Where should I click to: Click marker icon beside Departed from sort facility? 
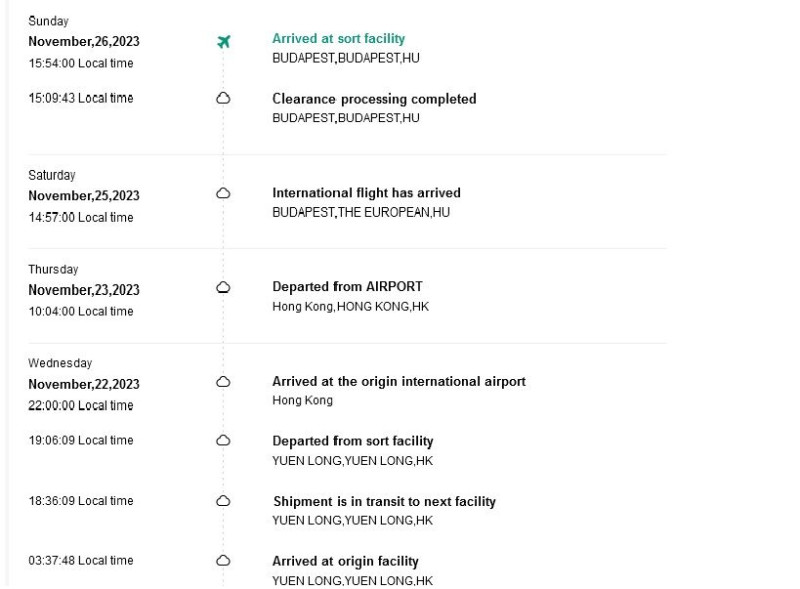pos(223,440)
